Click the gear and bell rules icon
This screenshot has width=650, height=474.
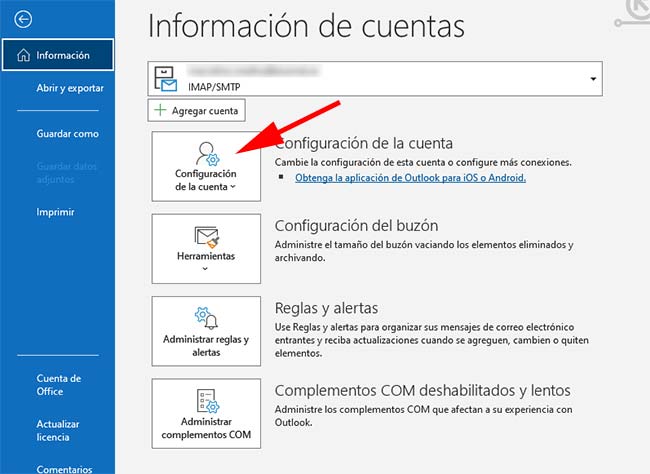coord(206,318)
